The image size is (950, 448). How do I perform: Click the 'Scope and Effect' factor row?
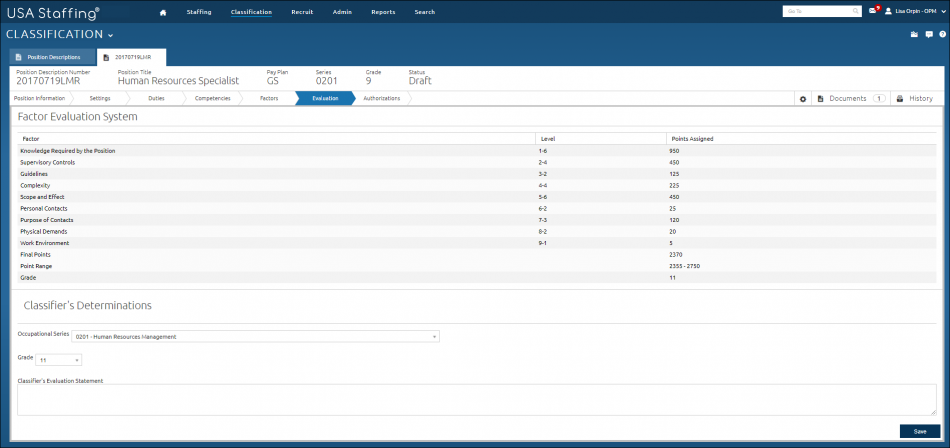pyautogui.click(x=477, y=196)
